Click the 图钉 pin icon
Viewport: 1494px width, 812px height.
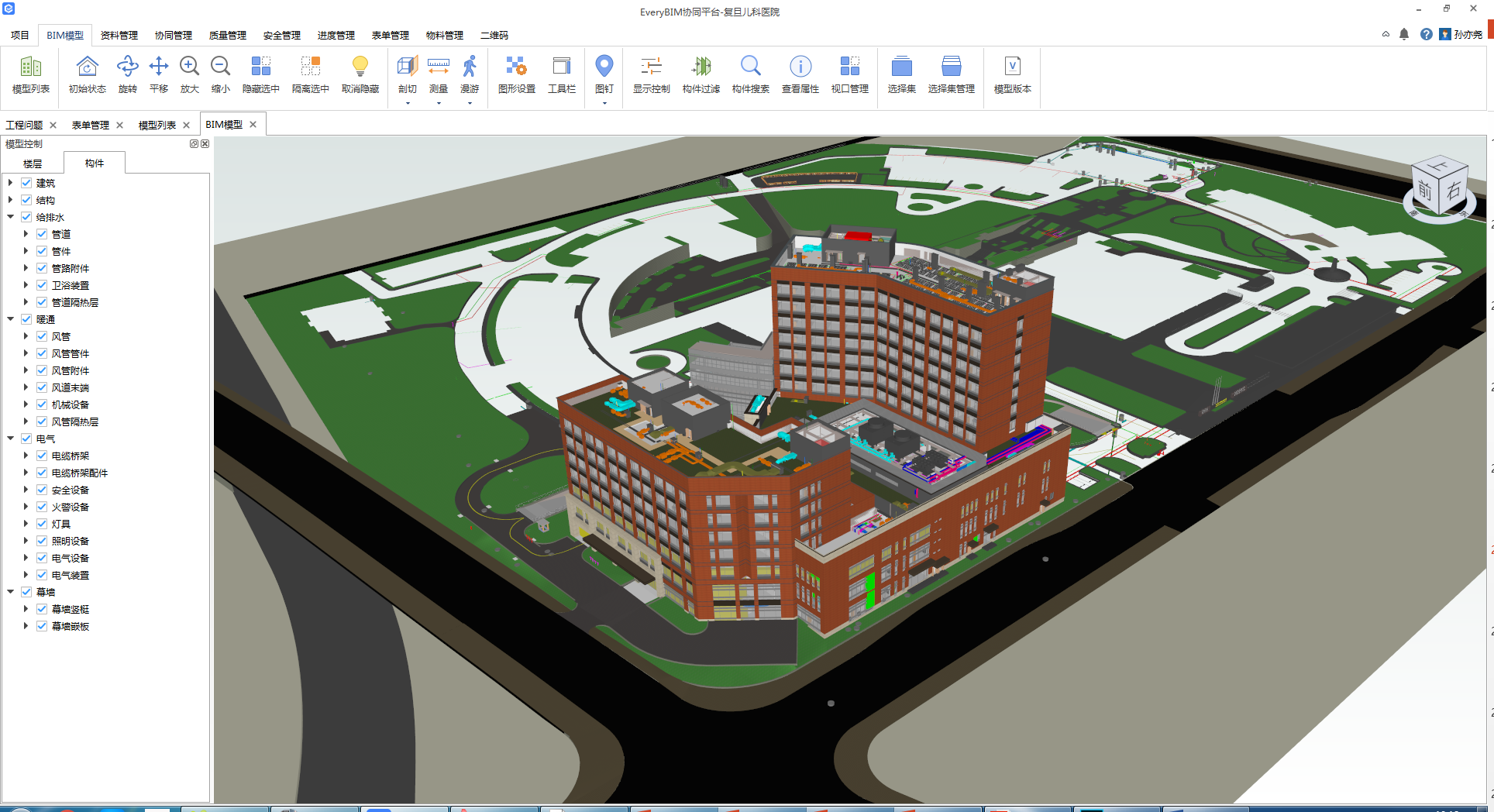point(604,74)
